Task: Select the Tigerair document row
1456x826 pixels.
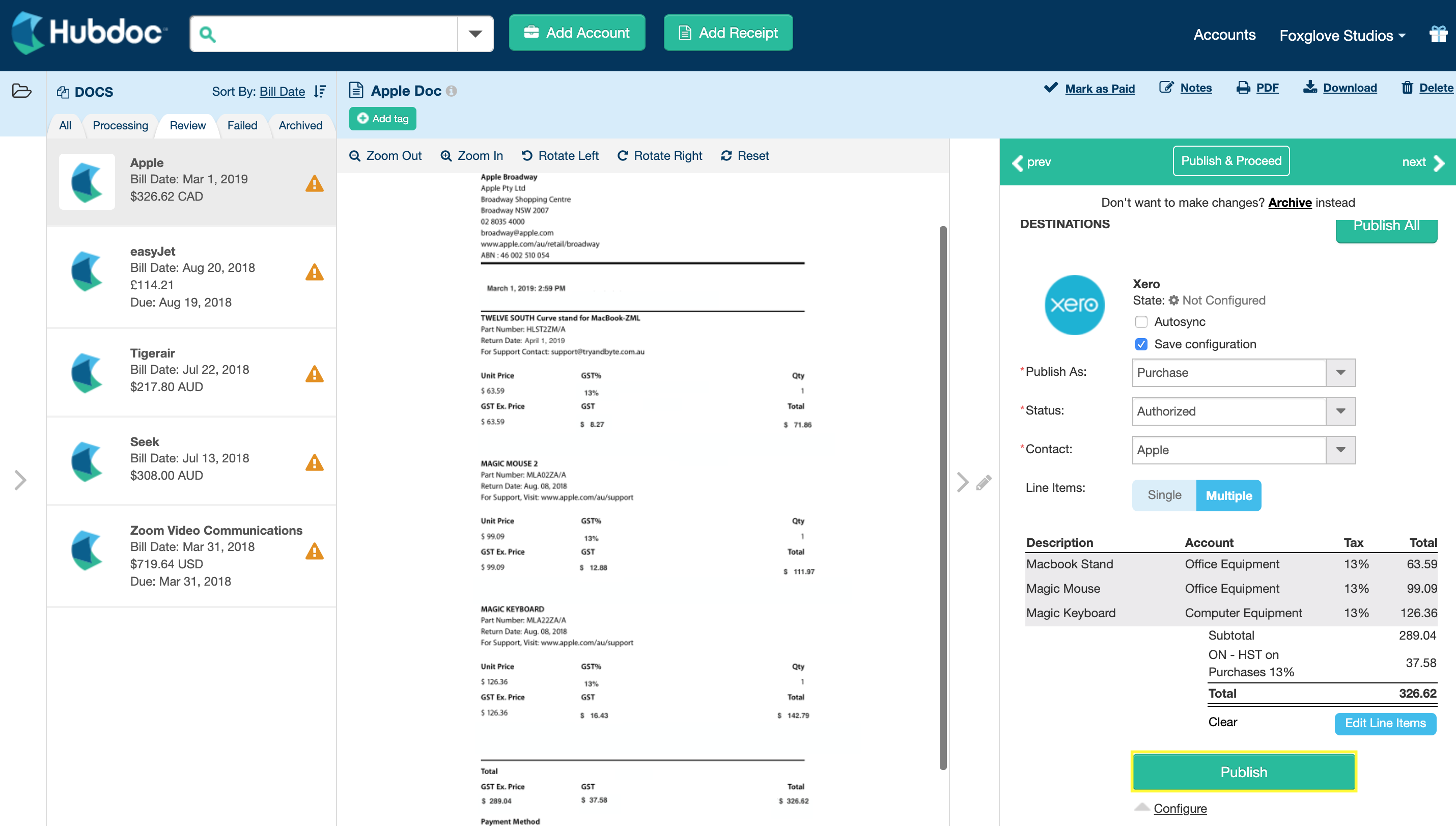Action: click(x=191, y=373)
